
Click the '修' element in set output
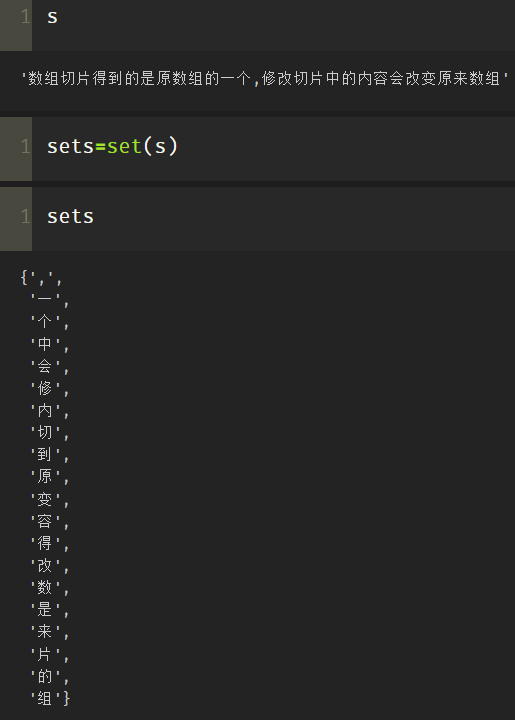(45, 388)
